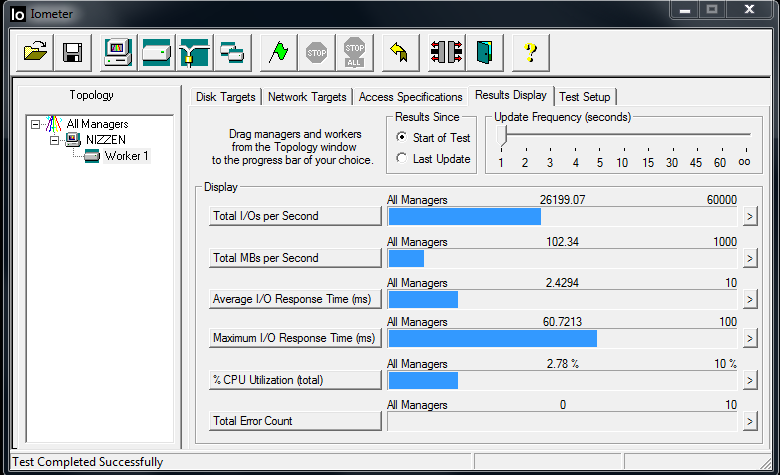Image resolution: width=780 pixels, height=475 pixels.
Task: Add a new disk worker
Action: coord(156,52)
